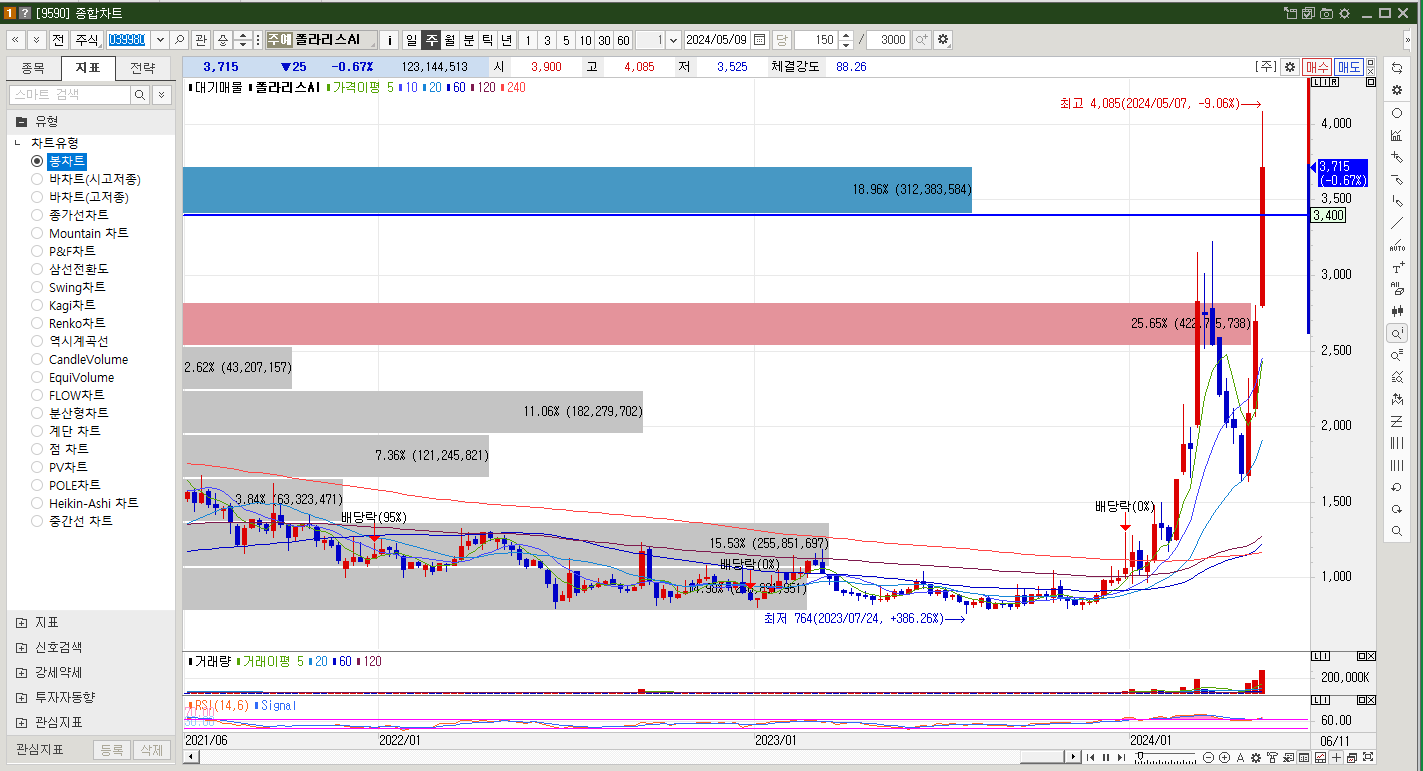This screenshot has height=771, width=1423.
Task: Switch to the 전략 tab
Action: [x=143, y=68]
